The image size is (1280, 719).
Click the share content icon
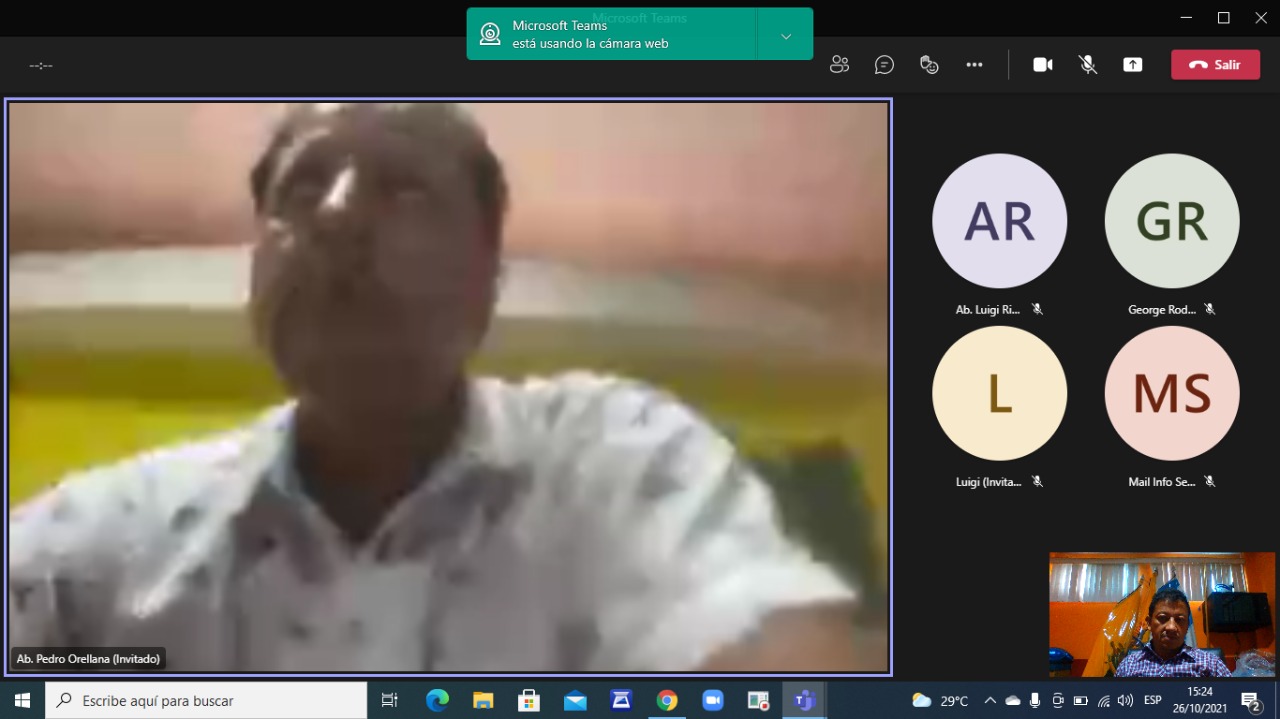(x=1132, y=65)
